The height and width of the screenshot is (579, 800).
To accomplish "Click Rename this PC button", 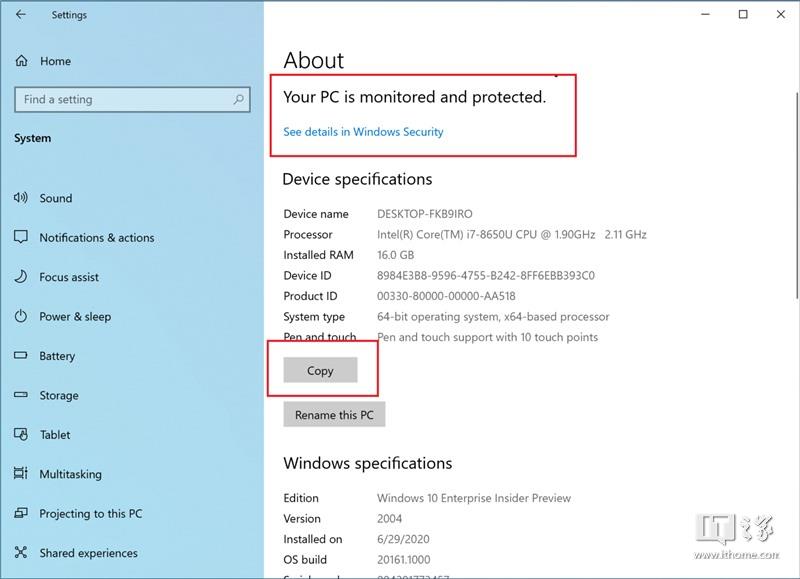I will pos(334,414).
